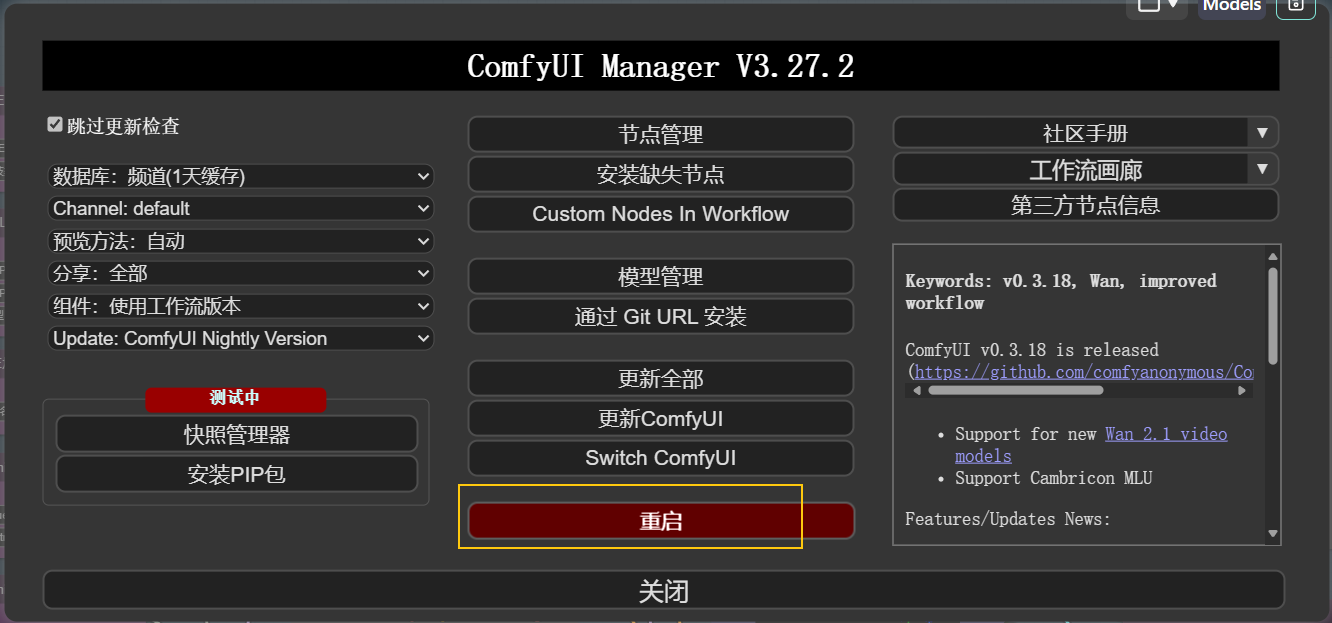
Task: Click the horizontal scrollbar thumb in news
Action: pos(1016,391)
